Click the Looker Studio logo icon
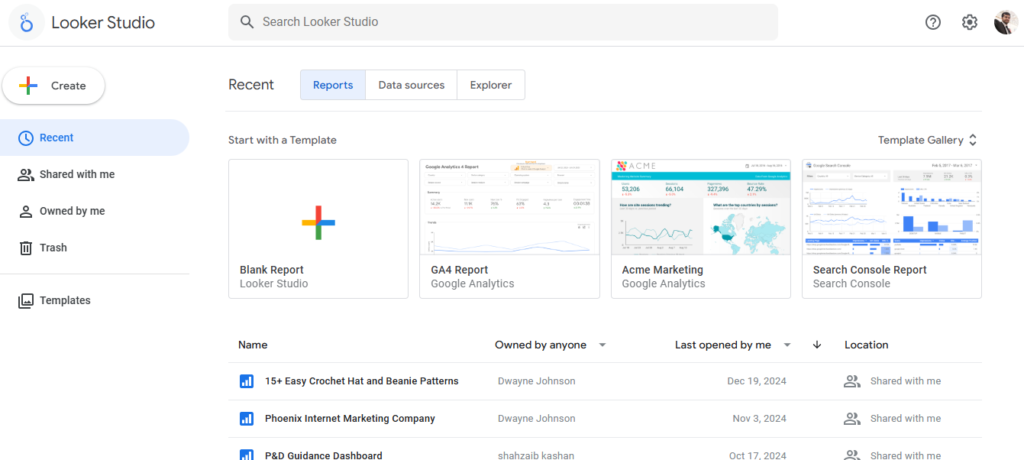The image size is (1024, 460). (x=26, y=22)
